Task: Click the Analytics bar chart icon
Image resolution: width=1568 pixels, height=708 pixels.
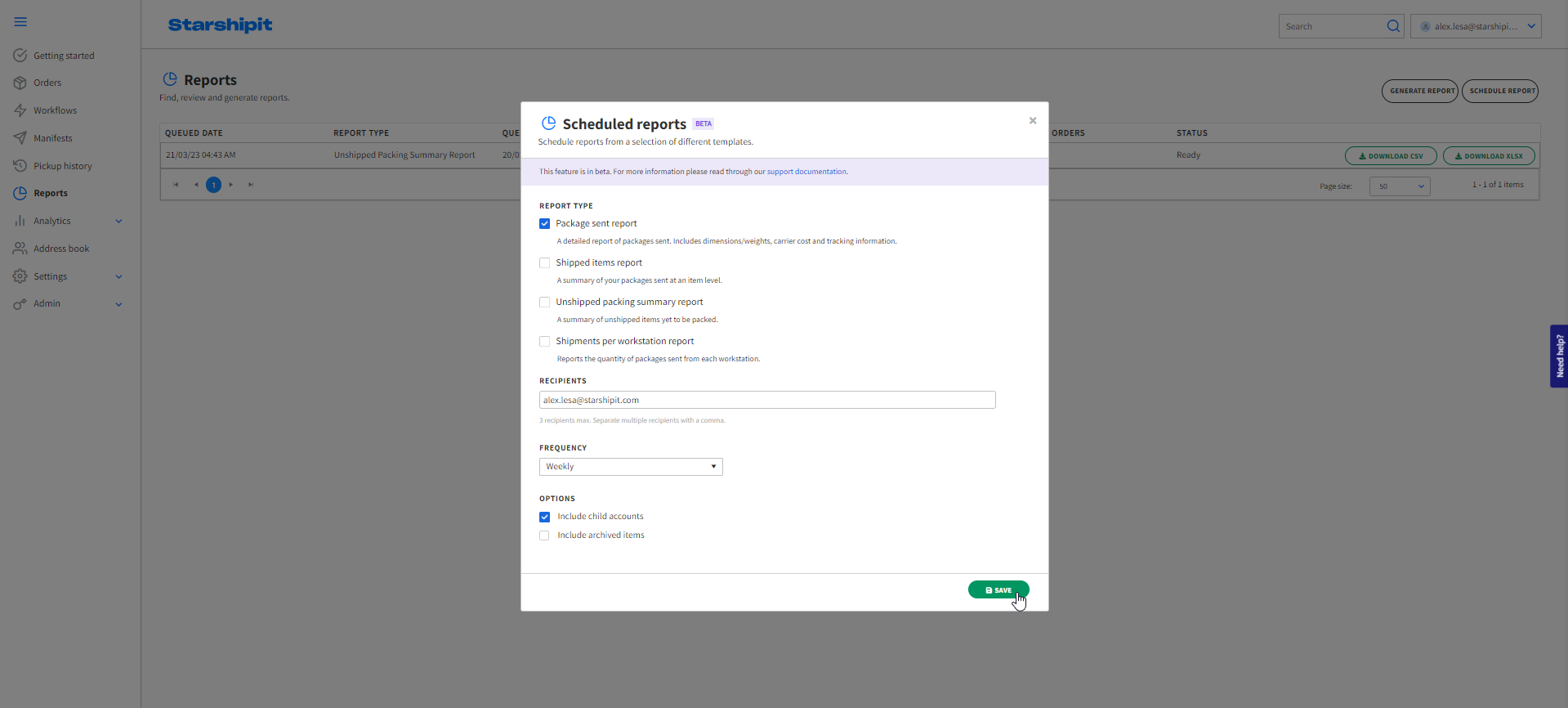Action: (20, 221)
